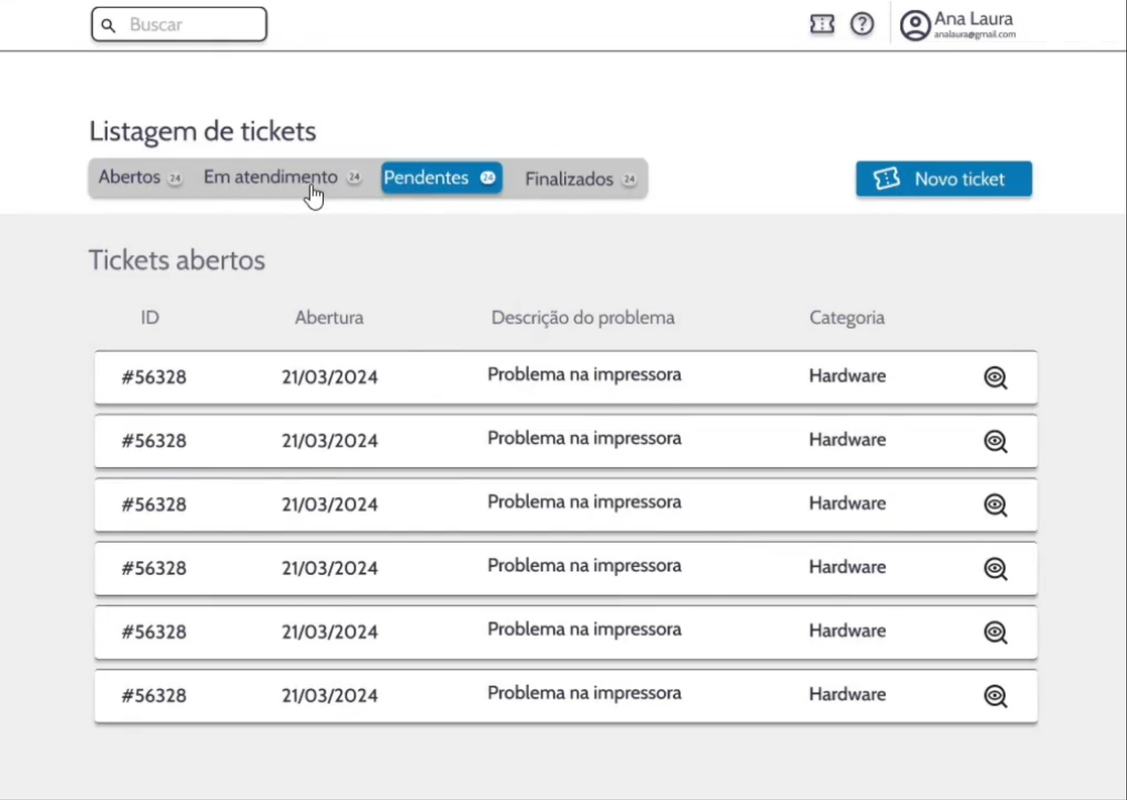This screenshot has height=800, width=1127.
Task: Switch to the Abertos tab
Action: click(140, 178)
